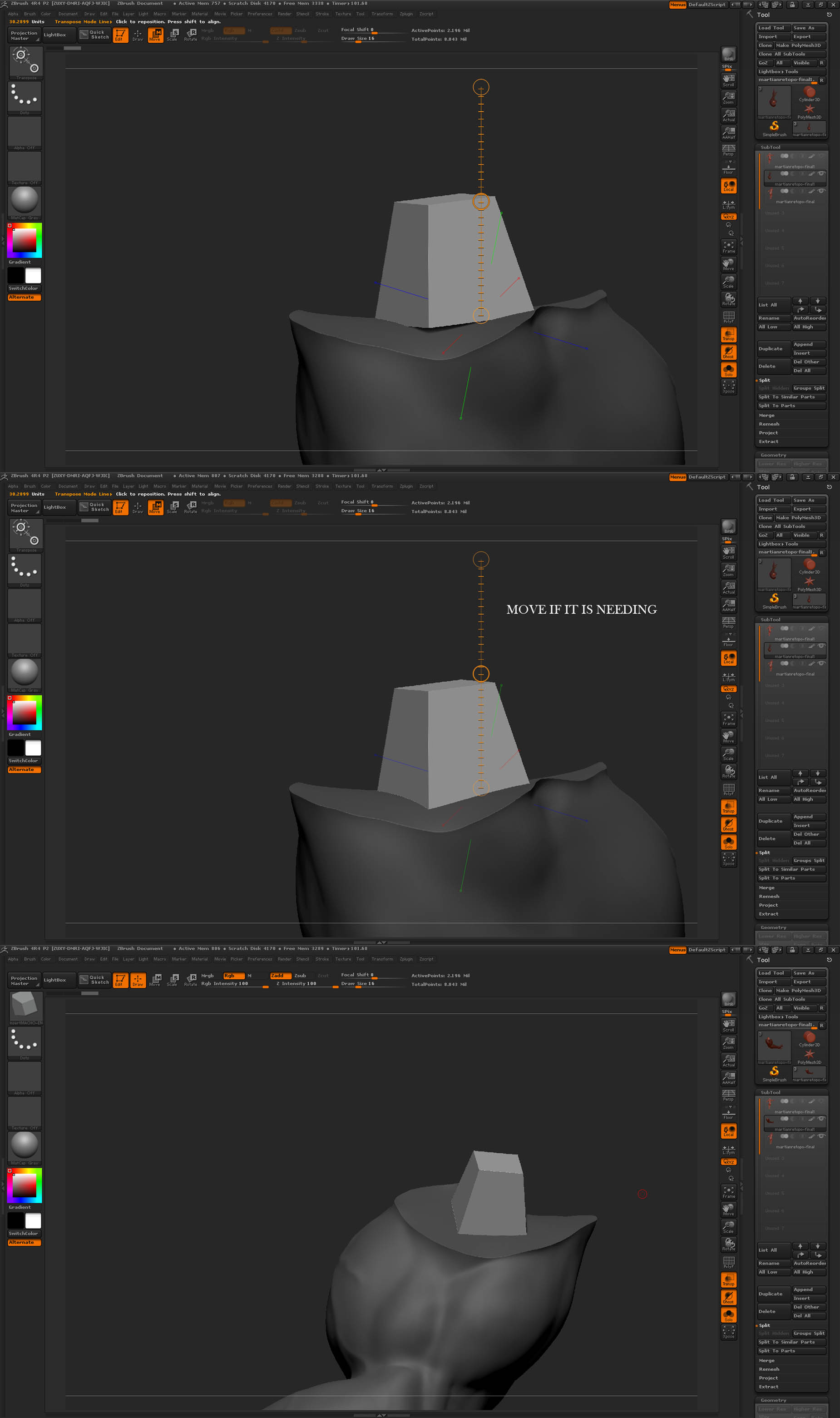Expand Merge section in top screenshot
Screen dimensions: 840x1418
tap(766, 416)
